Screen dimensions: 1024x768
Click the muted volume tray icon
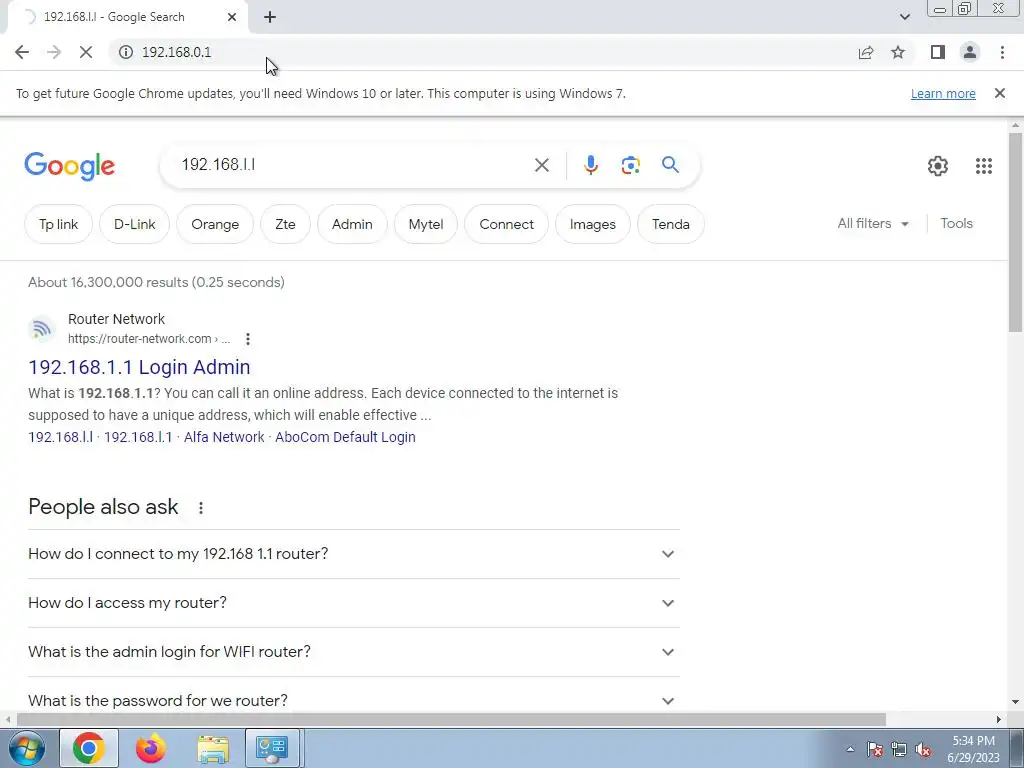click(x=923, y=749)
